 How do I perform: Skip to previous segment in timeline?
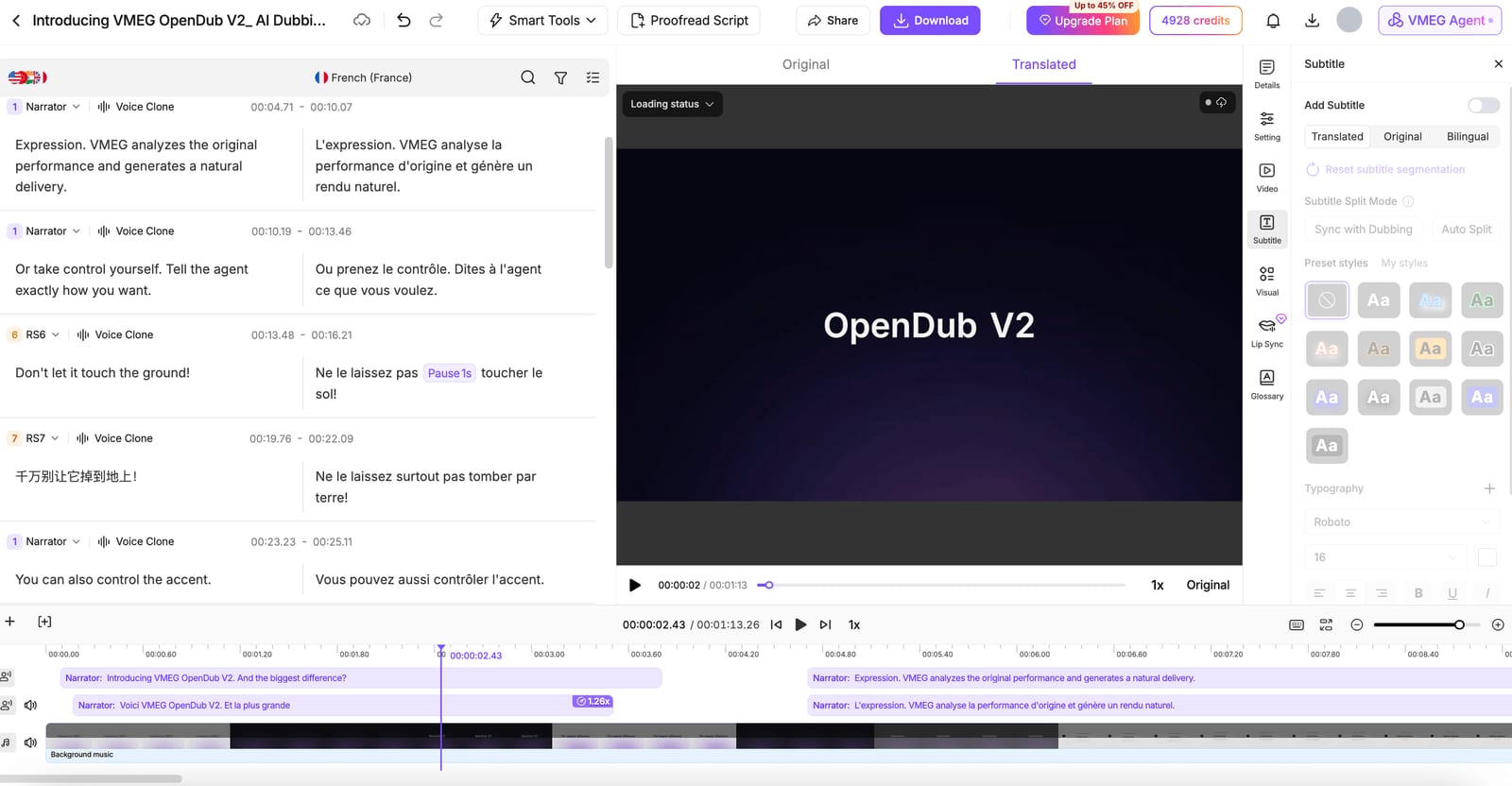pyautogui.click(x=776, y=624)
